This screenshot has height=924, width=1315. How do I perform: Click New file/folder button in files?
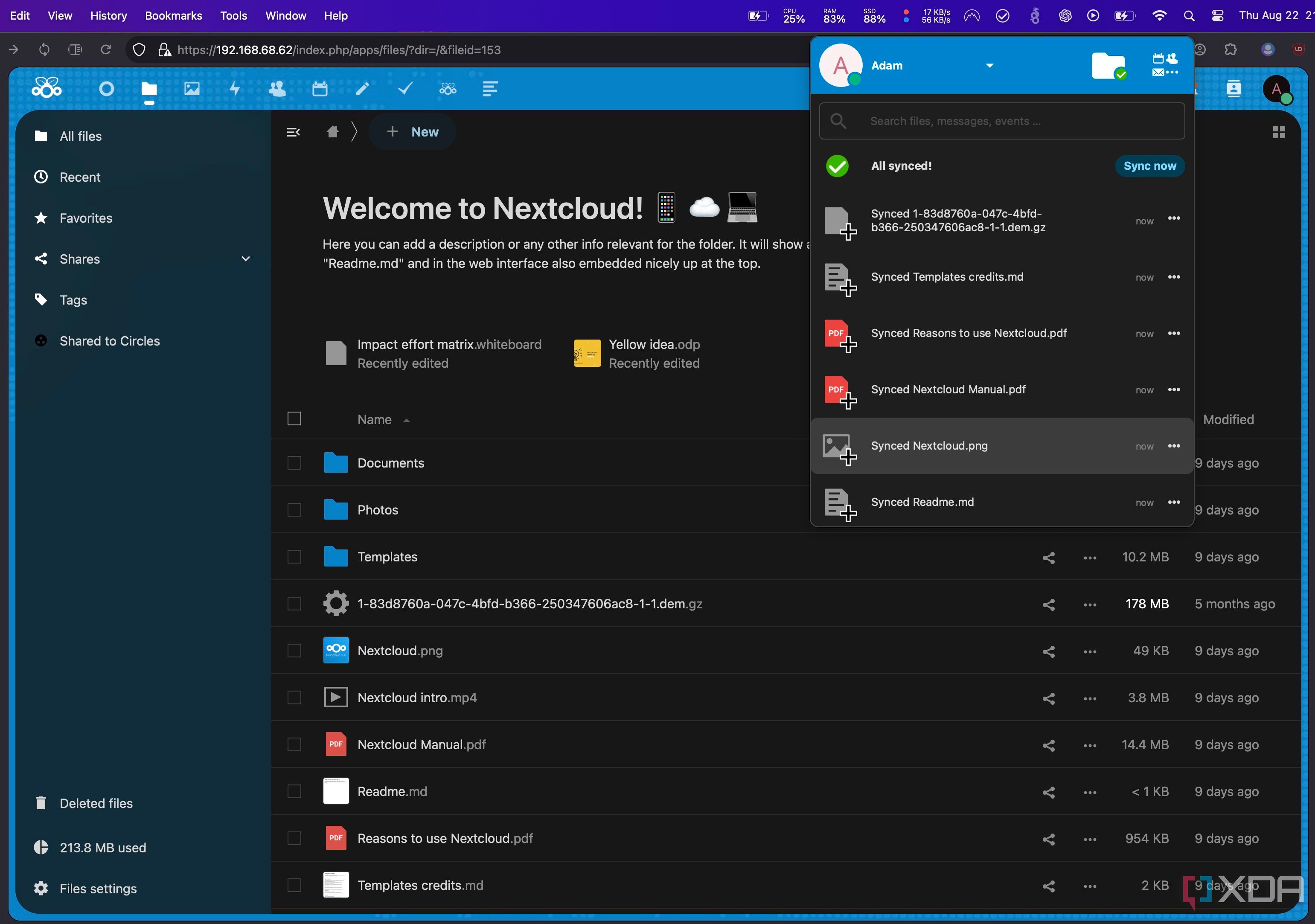click(412, 131)
